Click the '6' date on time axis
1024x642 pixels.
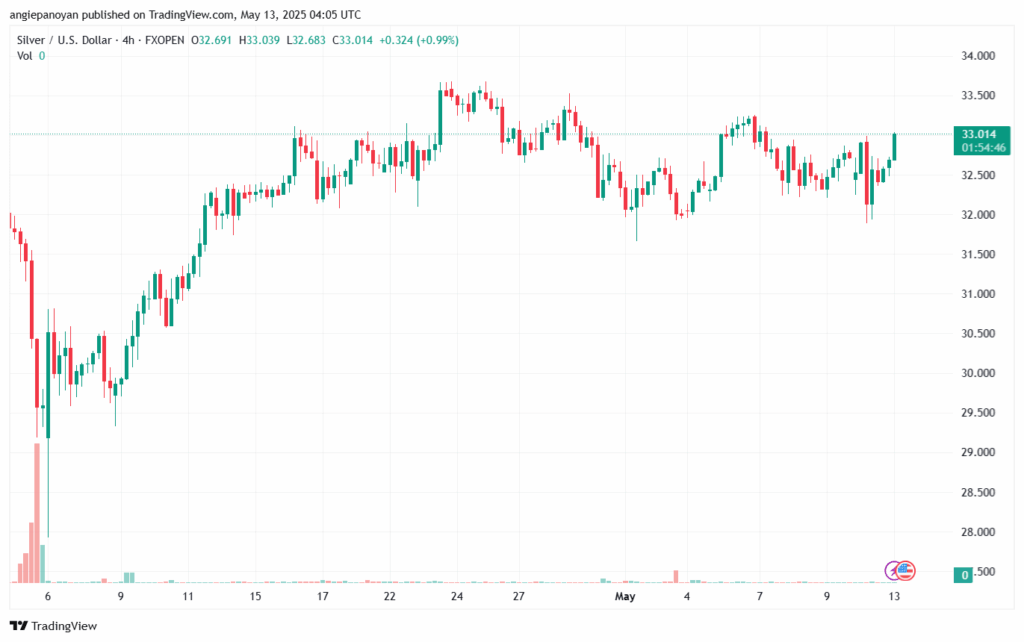[x=48, y=597]
